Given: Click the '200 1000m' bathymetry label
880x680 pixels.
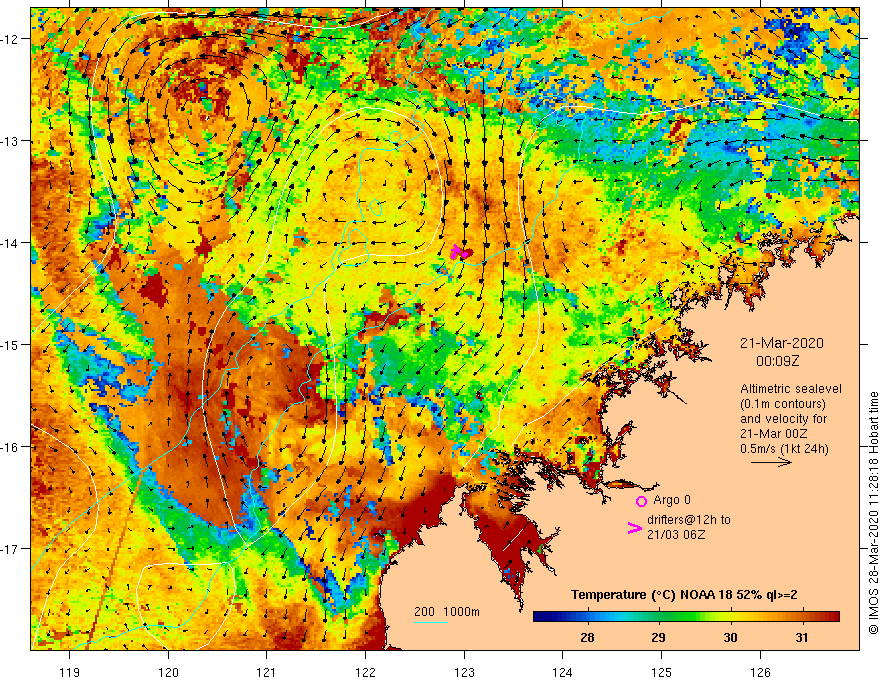Looking at the screenshot, I should pyautogui.click(x=447, y=612).
